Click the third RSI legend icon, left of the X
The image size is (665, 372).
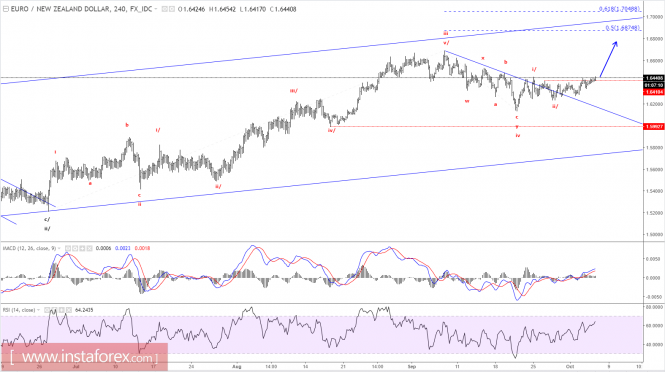point(61,310)
